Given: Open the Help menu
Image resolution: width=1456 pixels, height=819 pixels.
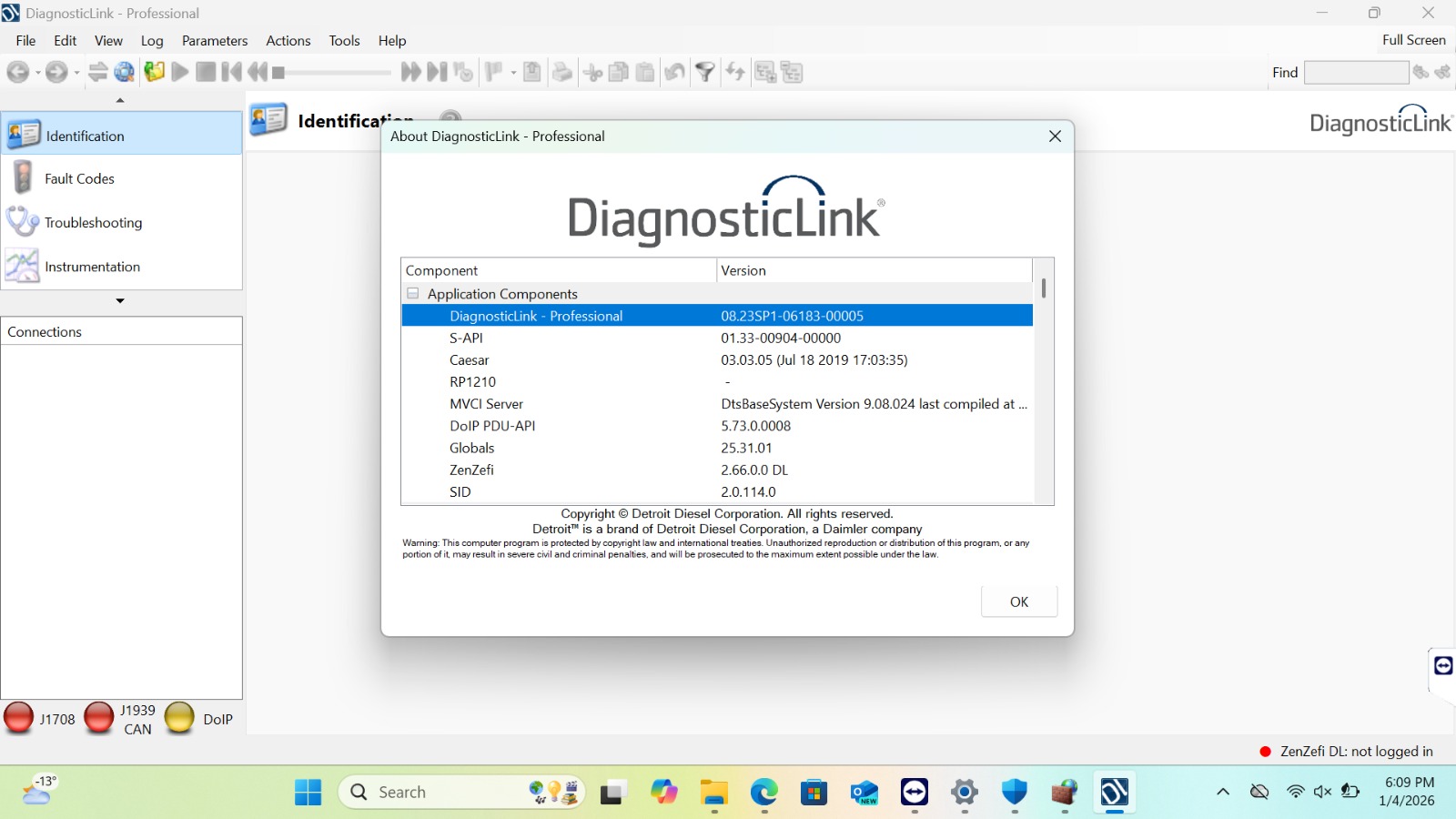Looking at the screenshot, I should coord(392,40).
